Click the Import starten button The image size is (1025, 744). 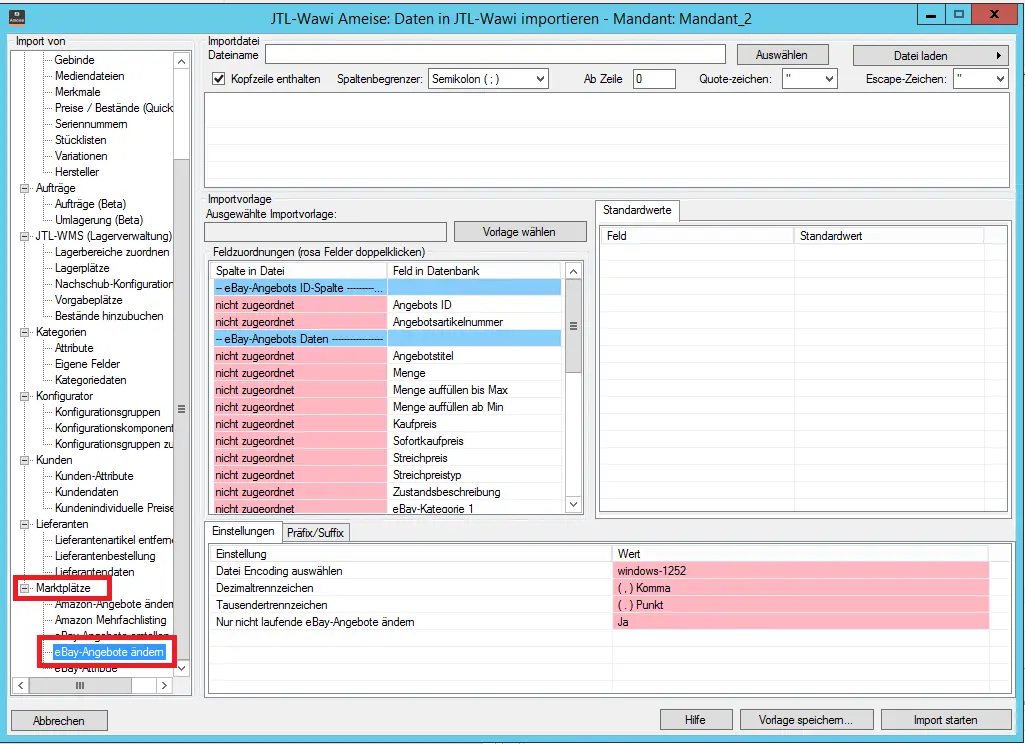(946, 720)
